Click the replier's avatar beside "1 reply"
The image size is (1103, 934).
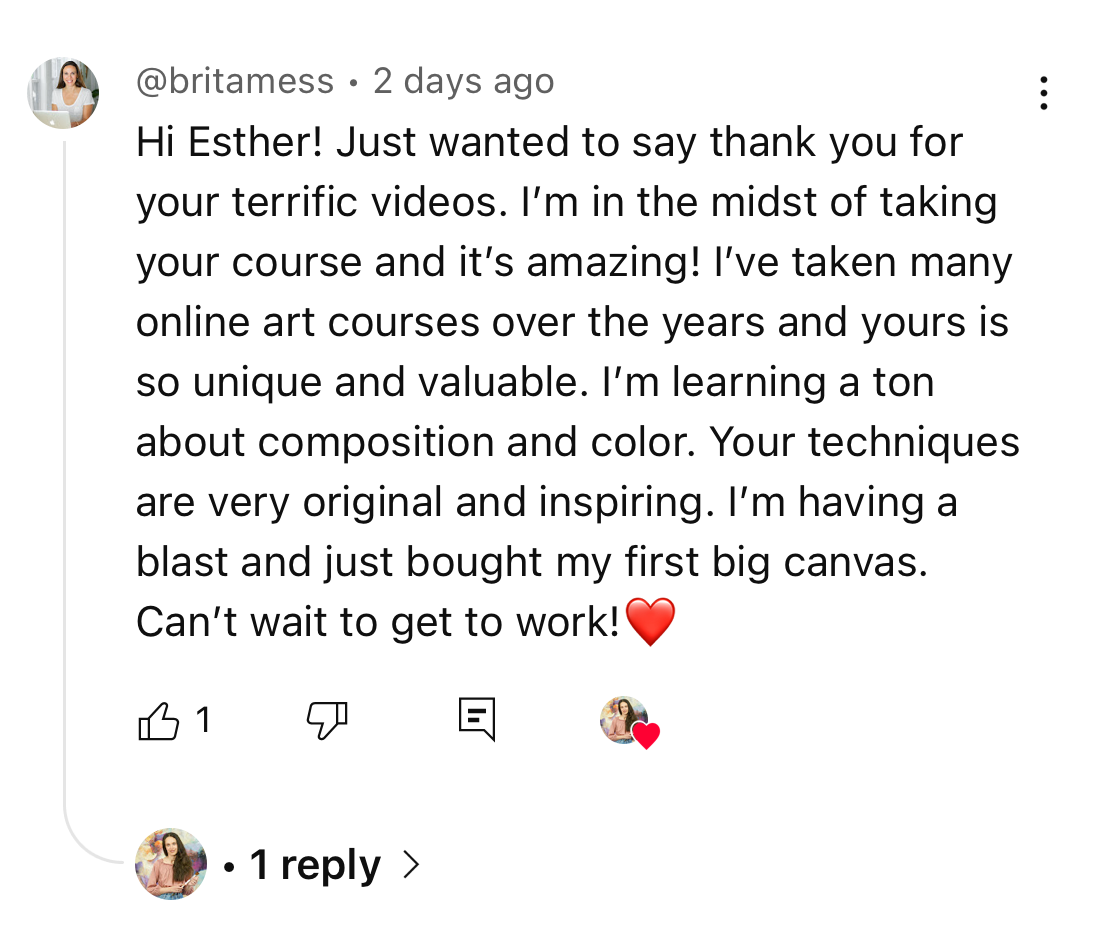171,864
